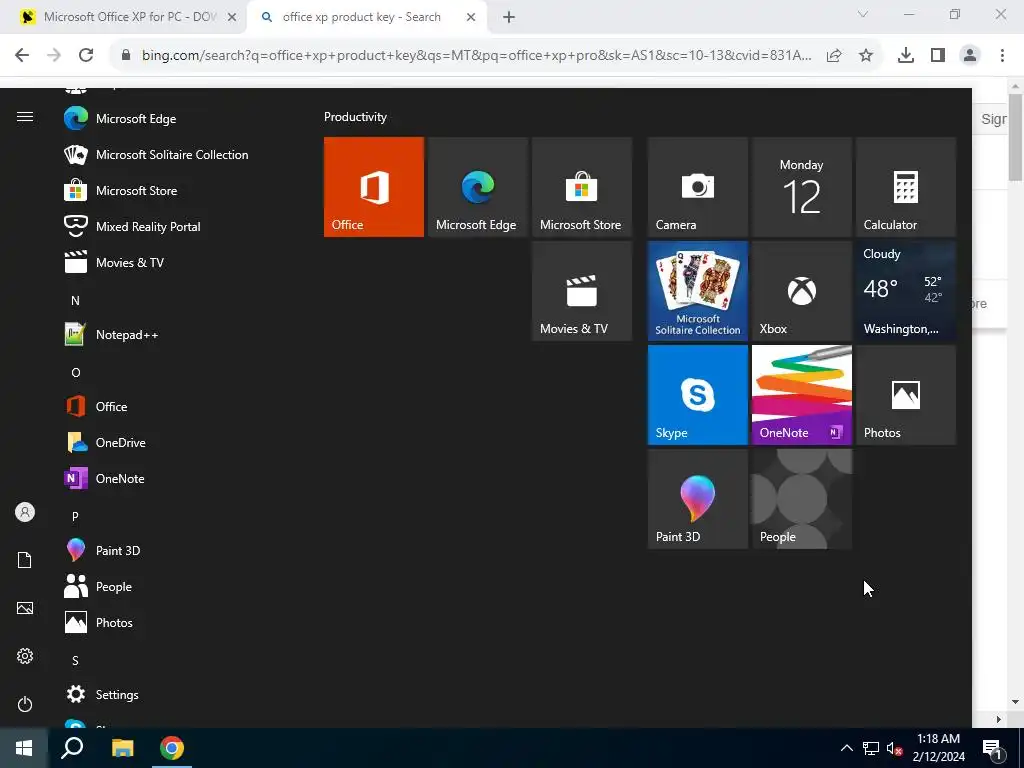
Task: Open the OneNote tile
Action: pyautogui.click(x=801, y=395)
